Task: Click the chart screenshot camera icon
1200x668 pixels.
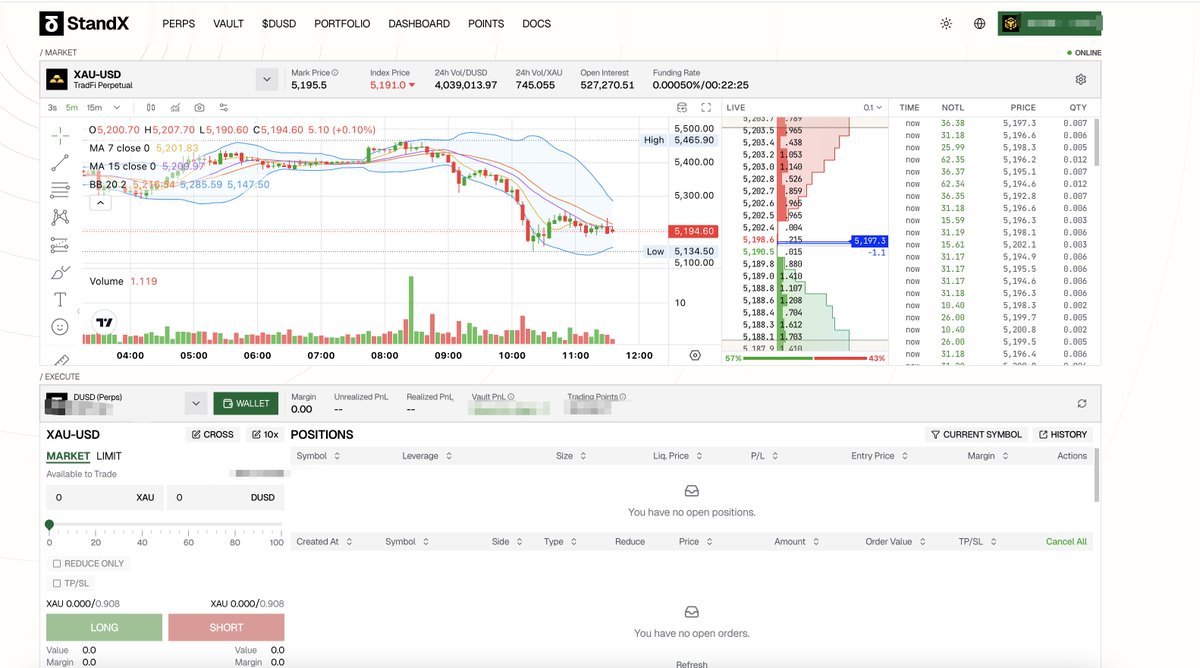Action: 200,107
